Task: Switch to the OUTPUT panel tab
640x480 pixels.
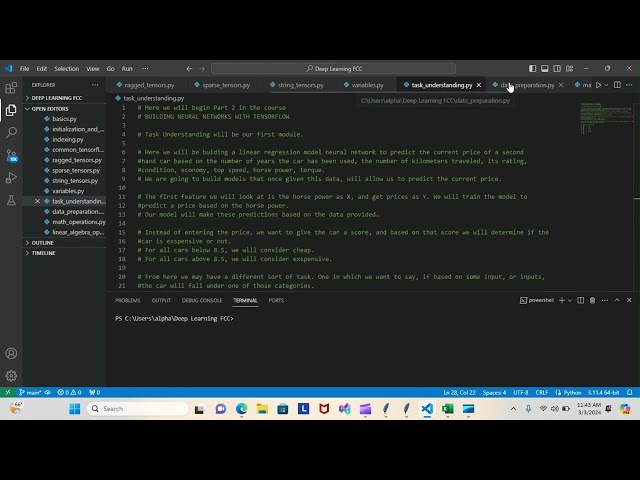Action: 161,300
